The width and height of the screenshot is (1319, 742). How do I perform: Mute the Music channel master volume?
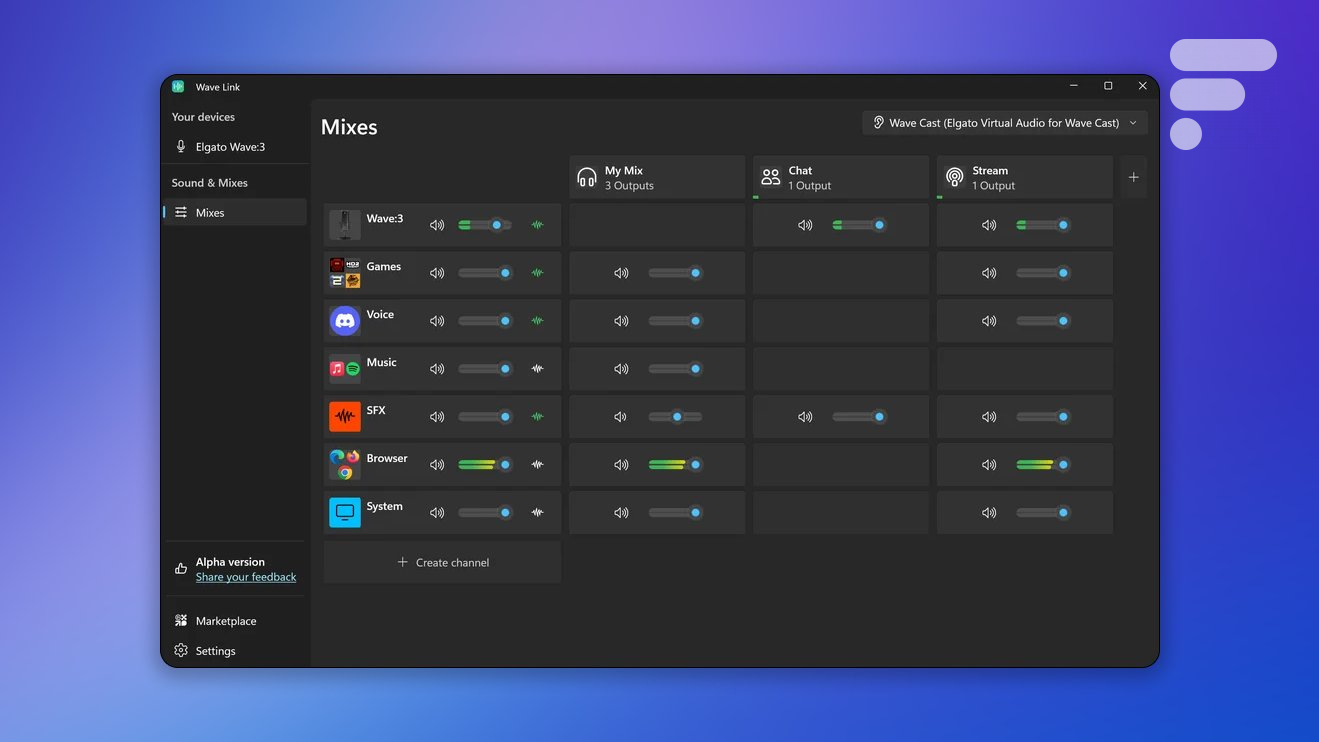coord(437,369)
